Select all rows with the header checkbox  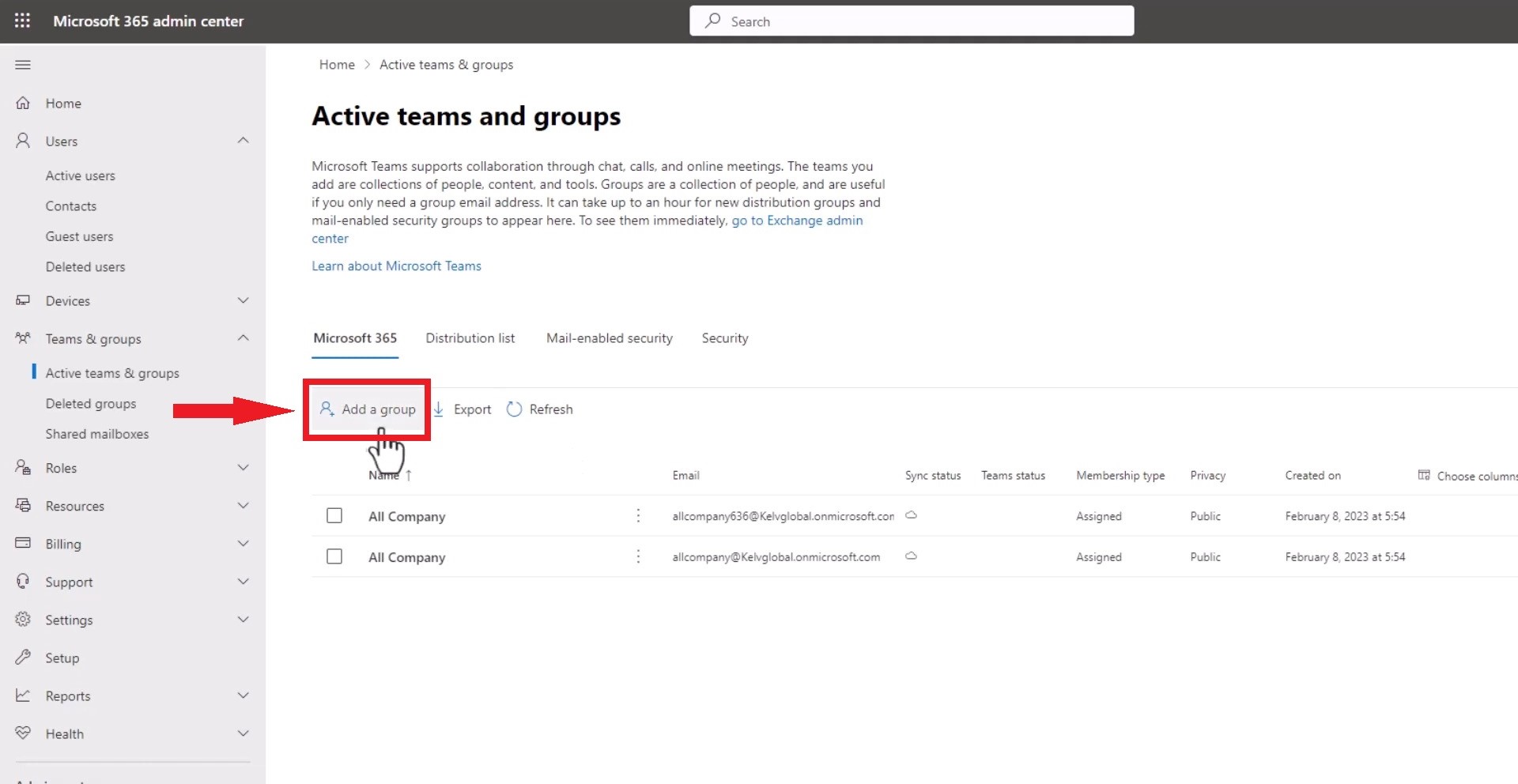click(334, 475)
